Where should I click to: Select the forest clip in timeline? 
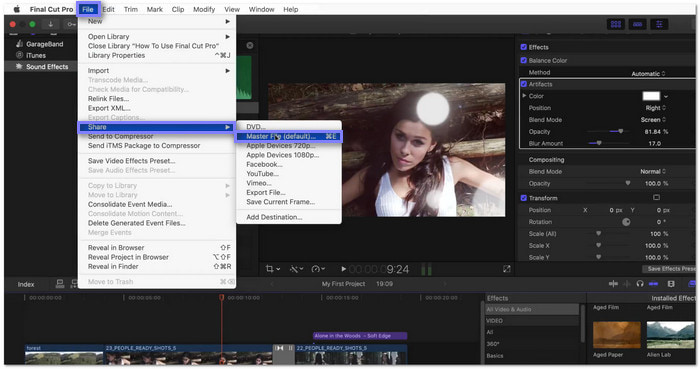64,354
